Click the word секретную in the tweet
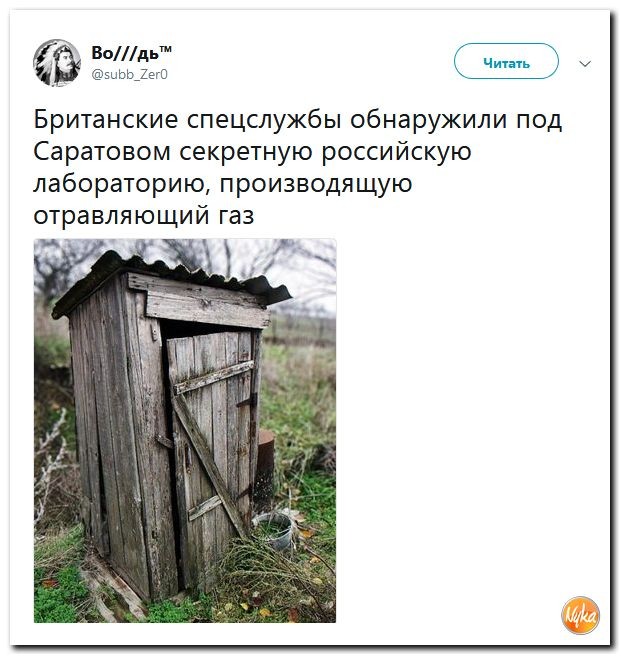The width and height of the screenshot is (621, 656). coord(246,153)
